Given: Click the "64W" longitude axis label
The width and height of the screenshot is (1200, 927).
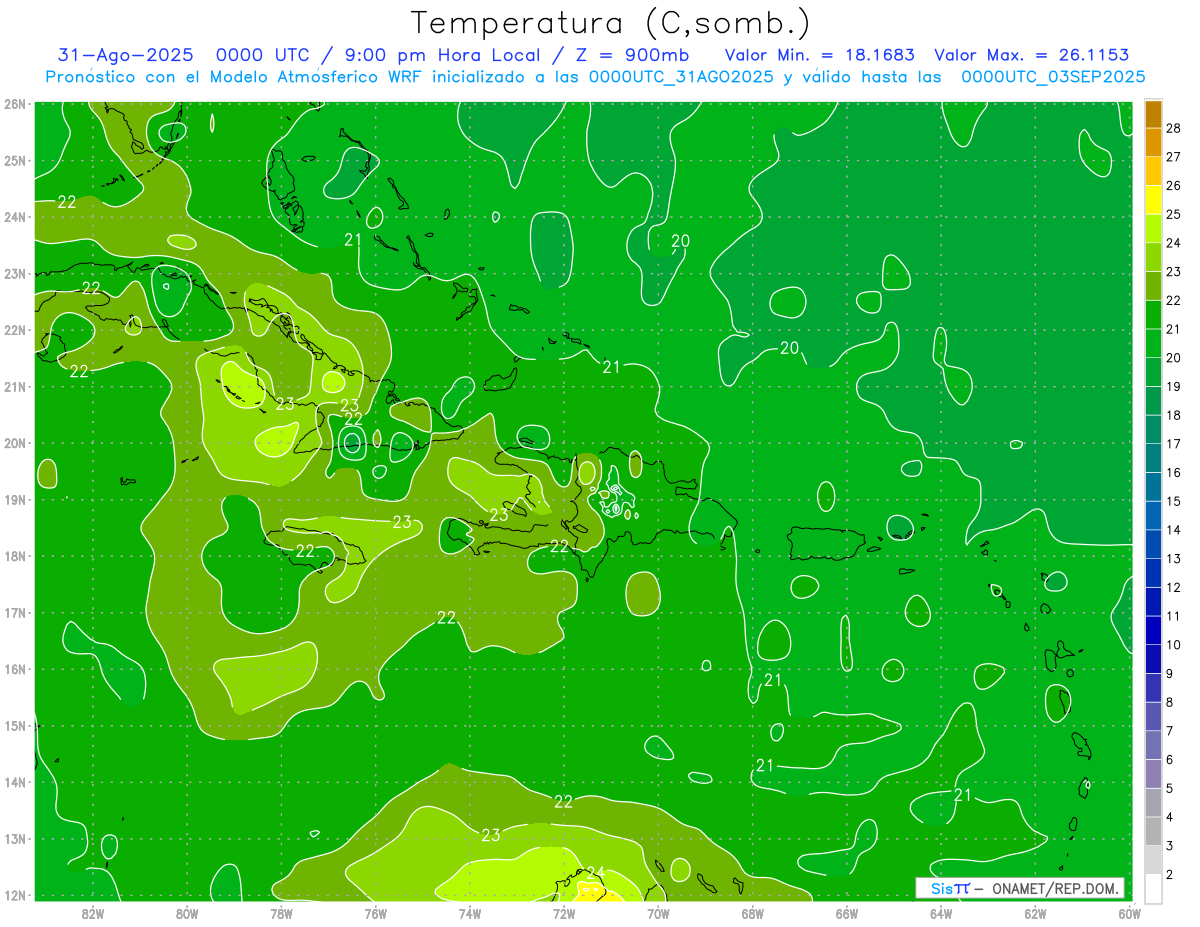Looking at the screenshot, I should coord(940,913).
